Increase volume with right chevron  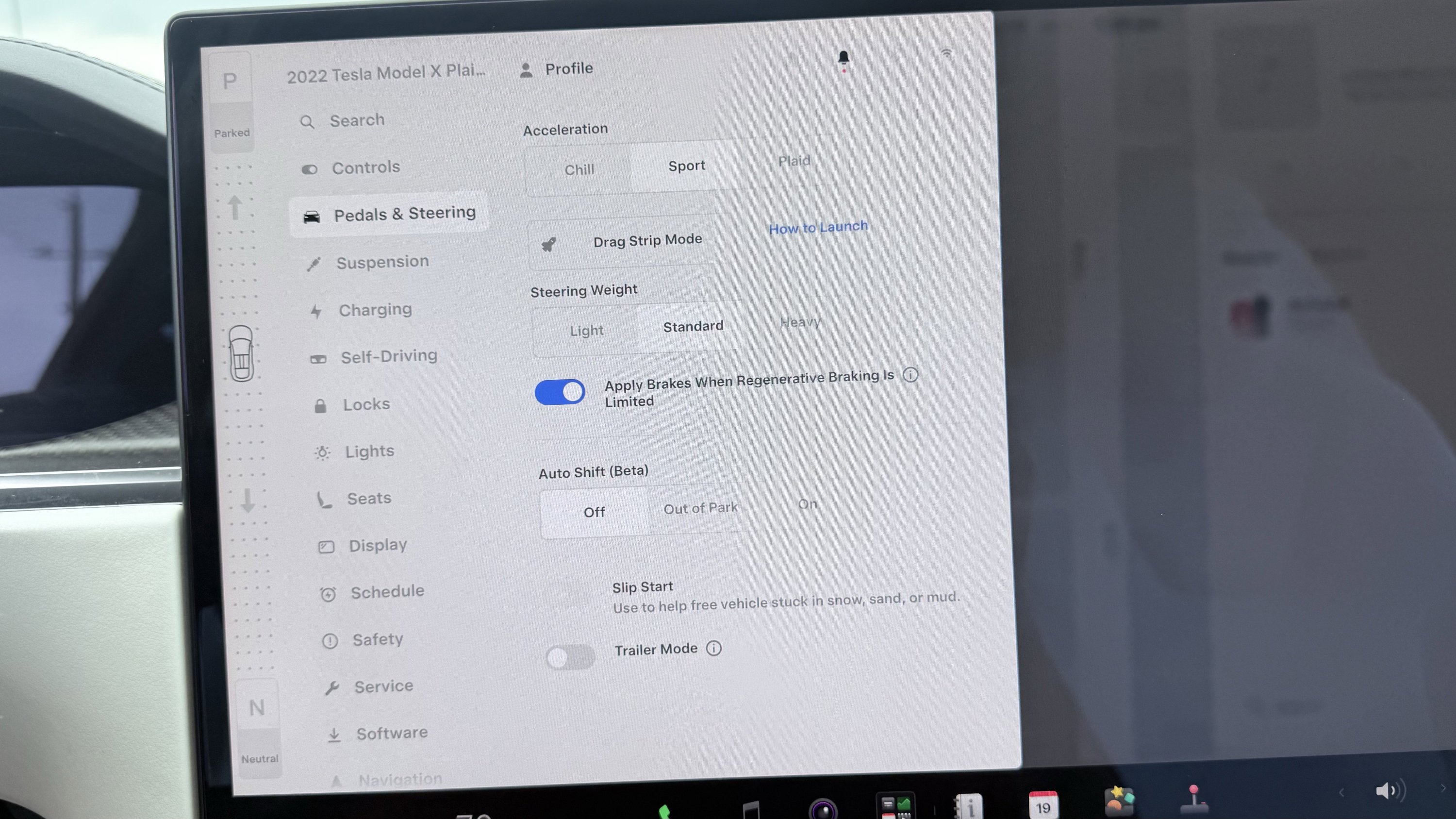click(x=1442, y=788)
